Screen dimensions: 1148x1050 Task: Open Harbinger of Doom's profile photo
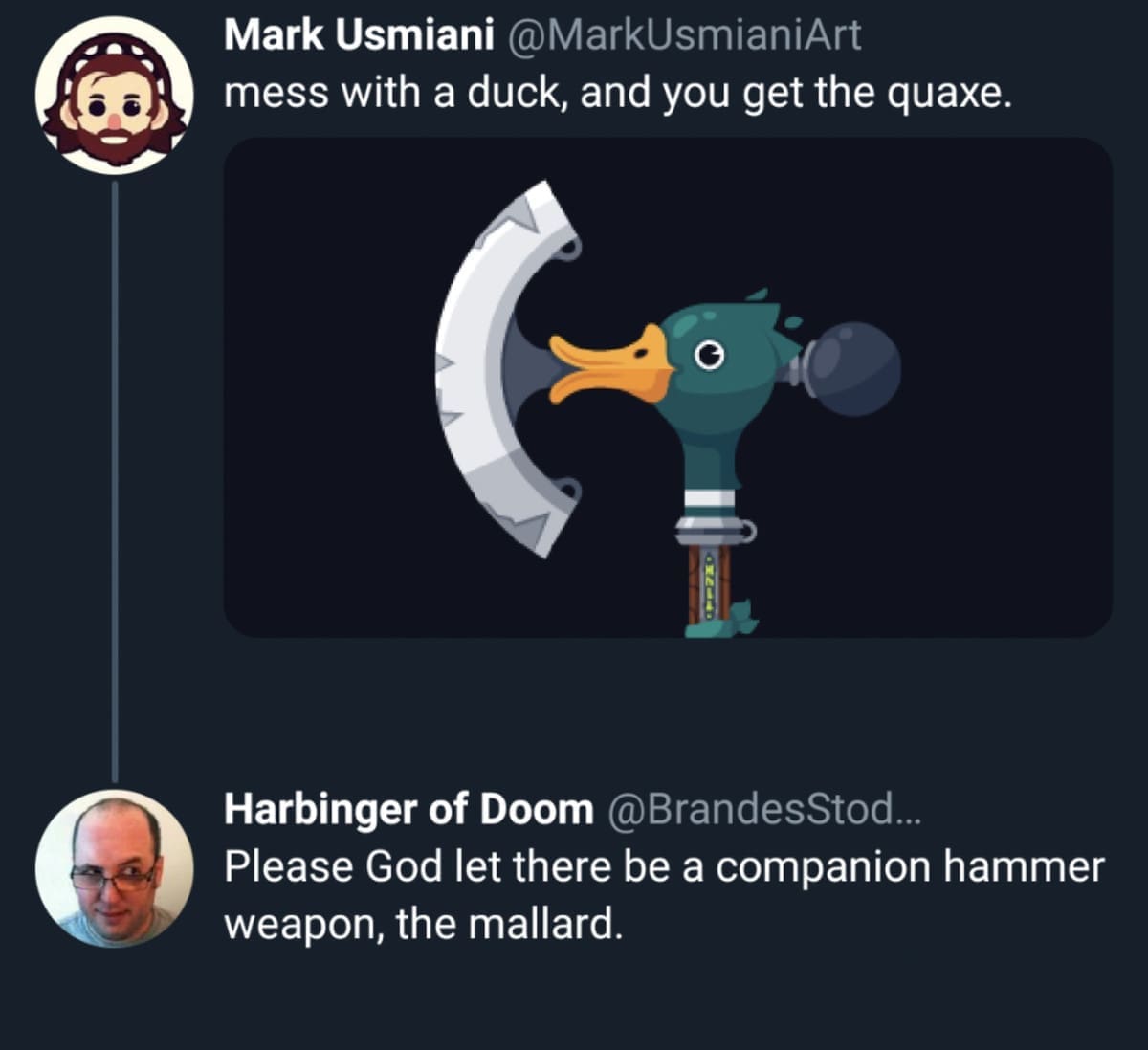click(114, 868)
